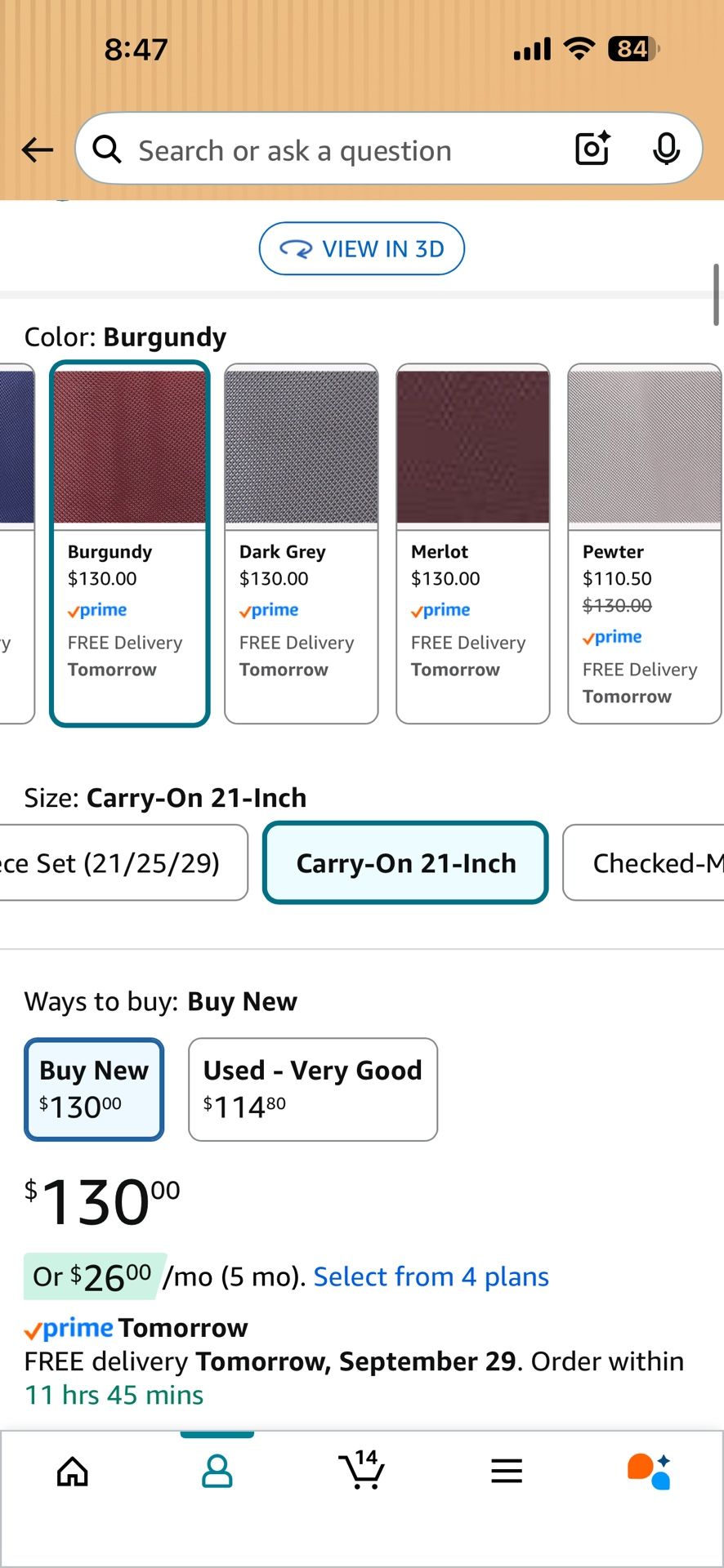Choose the Dark Grey color swatch
The height and width of the screenshot is (1568, 724).
[302, 543]
